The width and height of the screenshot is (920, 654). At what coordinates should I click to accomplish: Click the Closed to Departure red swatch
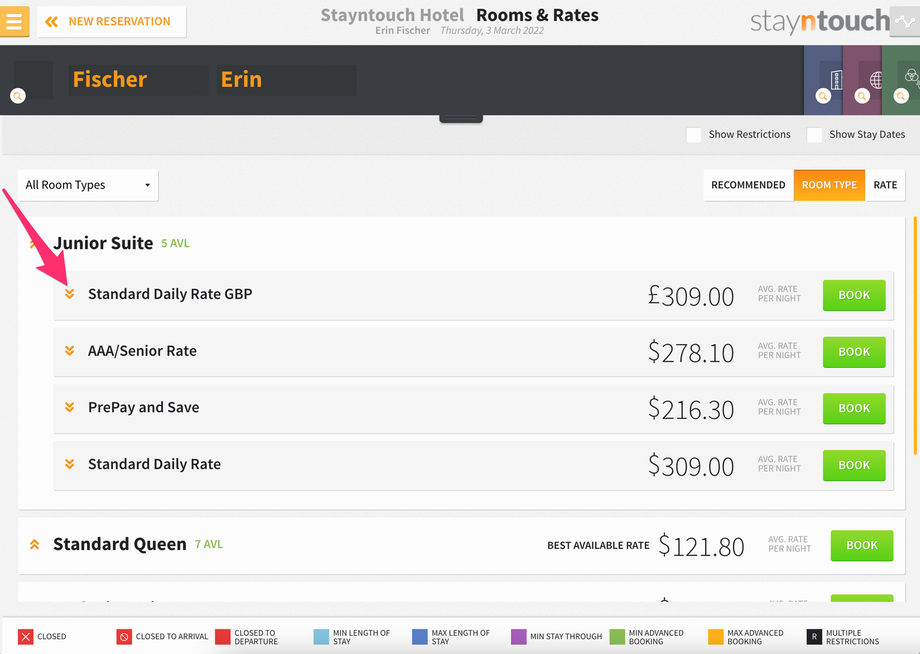point(222,637)
